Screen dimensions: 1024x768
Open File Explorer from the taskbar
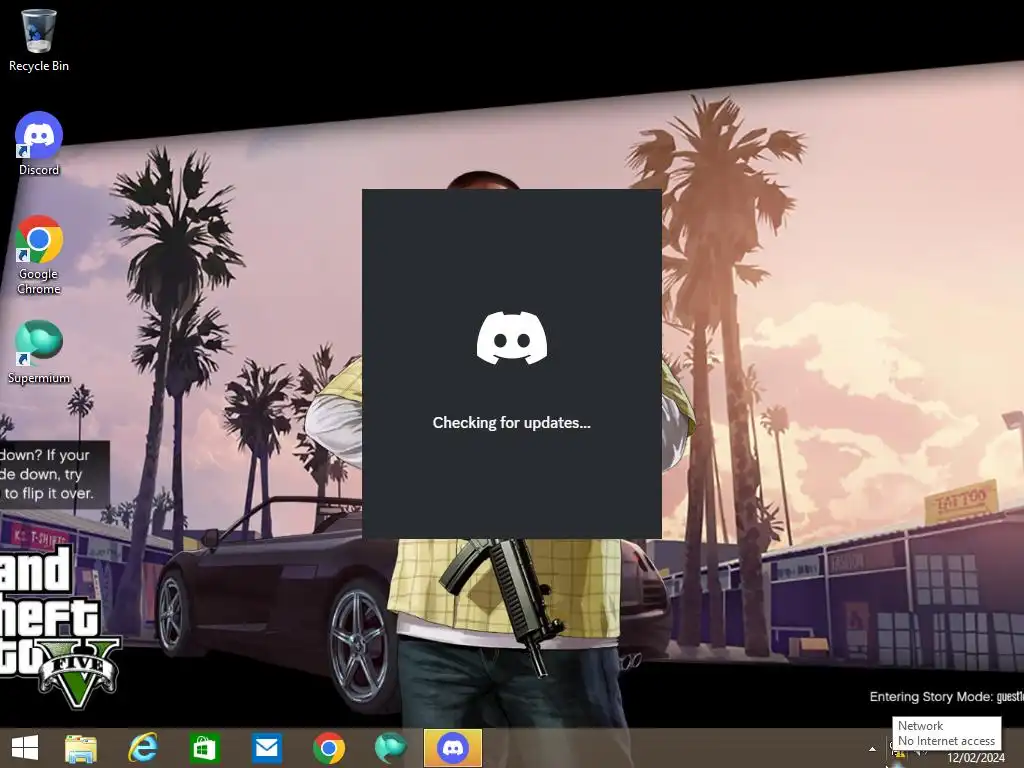click(x=81, y=748)
